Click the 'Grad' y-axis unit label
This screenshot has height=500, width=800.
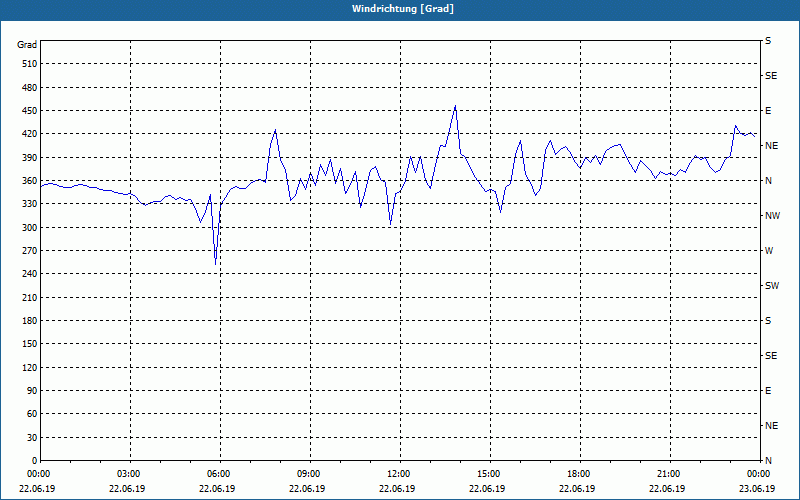27,45
